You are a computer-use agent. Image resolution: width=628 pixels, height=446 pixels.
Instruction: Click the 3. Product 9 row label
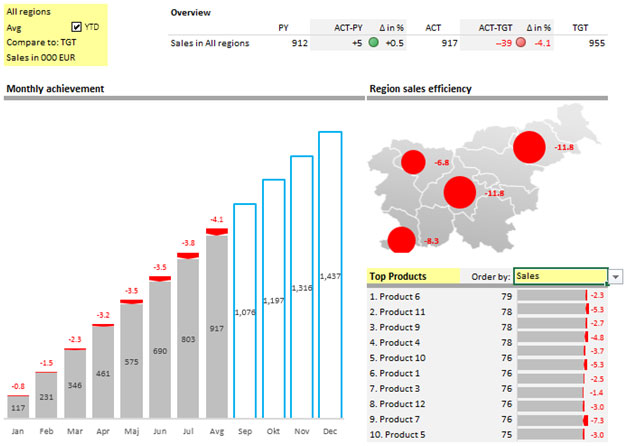[395, 327]
